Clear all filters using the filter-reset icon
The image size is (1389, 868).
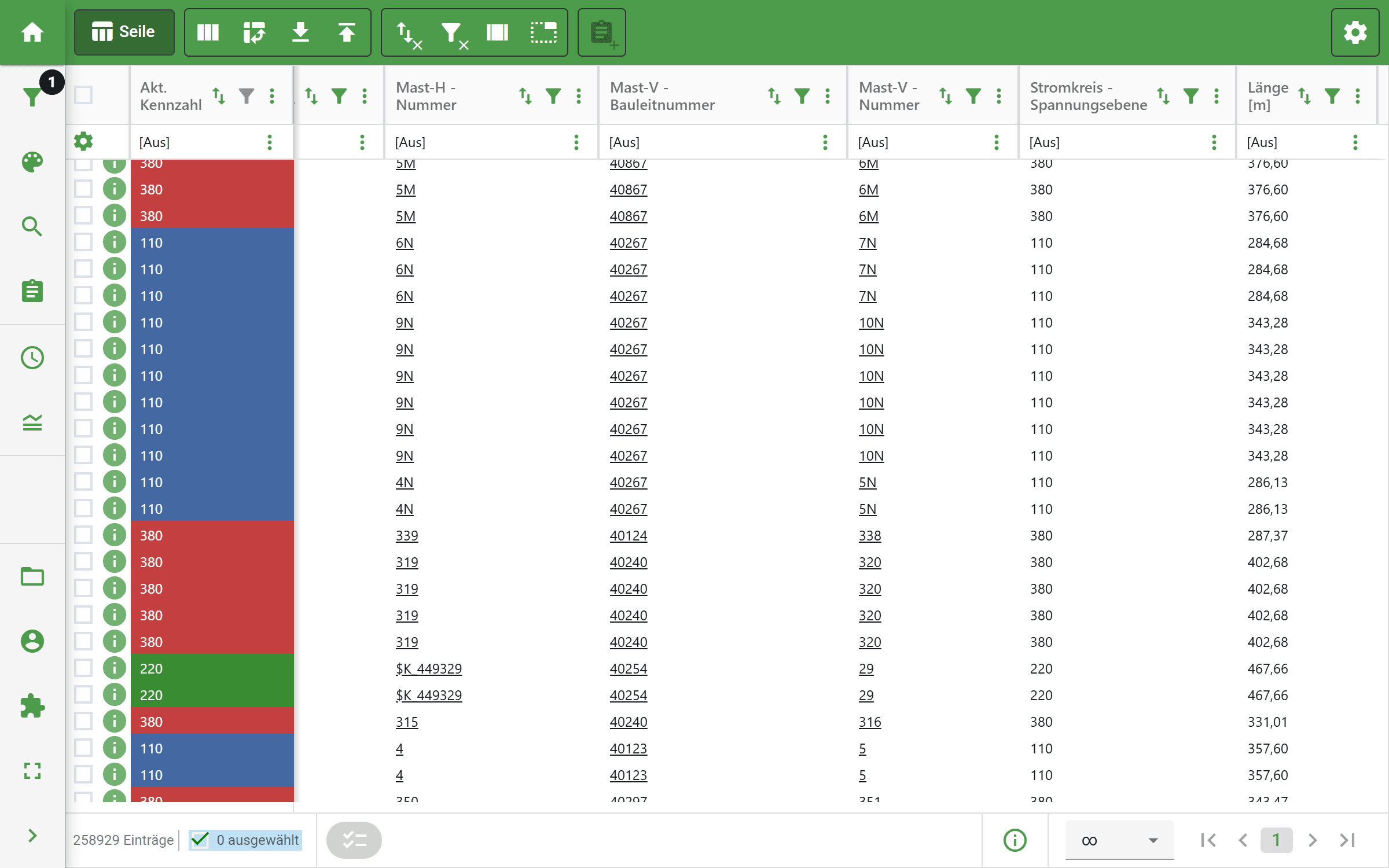tap(453, 33)
